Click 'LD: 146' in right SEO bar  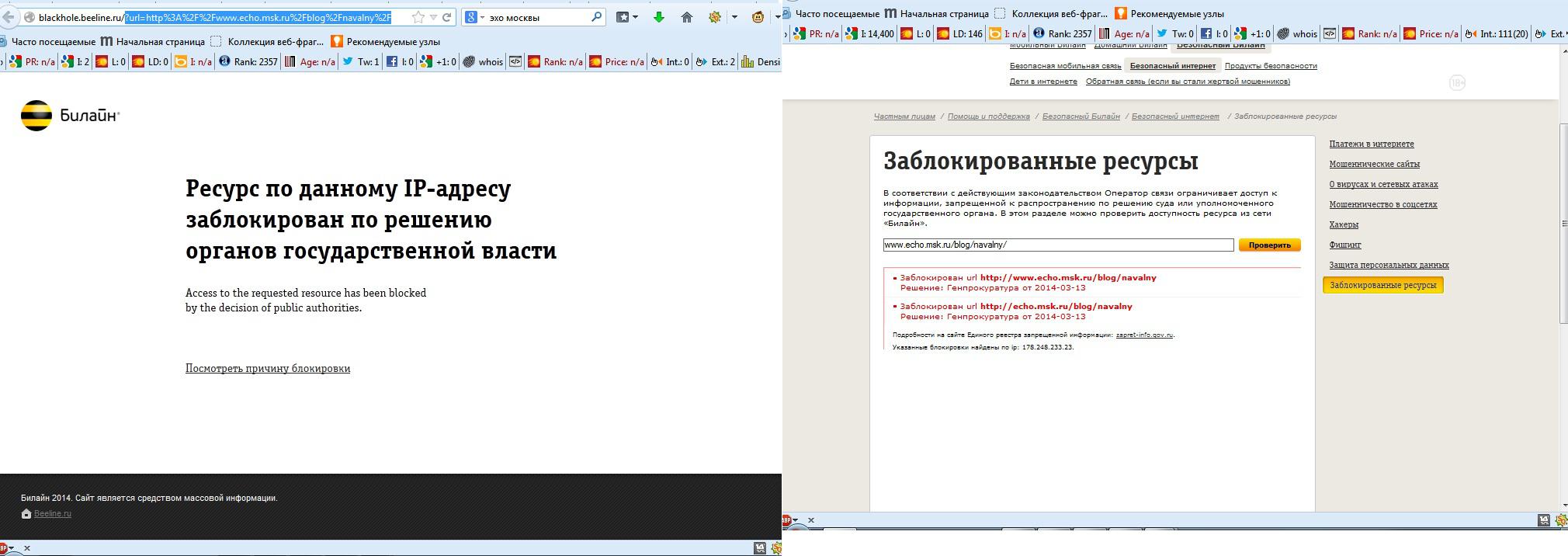tap(959, 34)
